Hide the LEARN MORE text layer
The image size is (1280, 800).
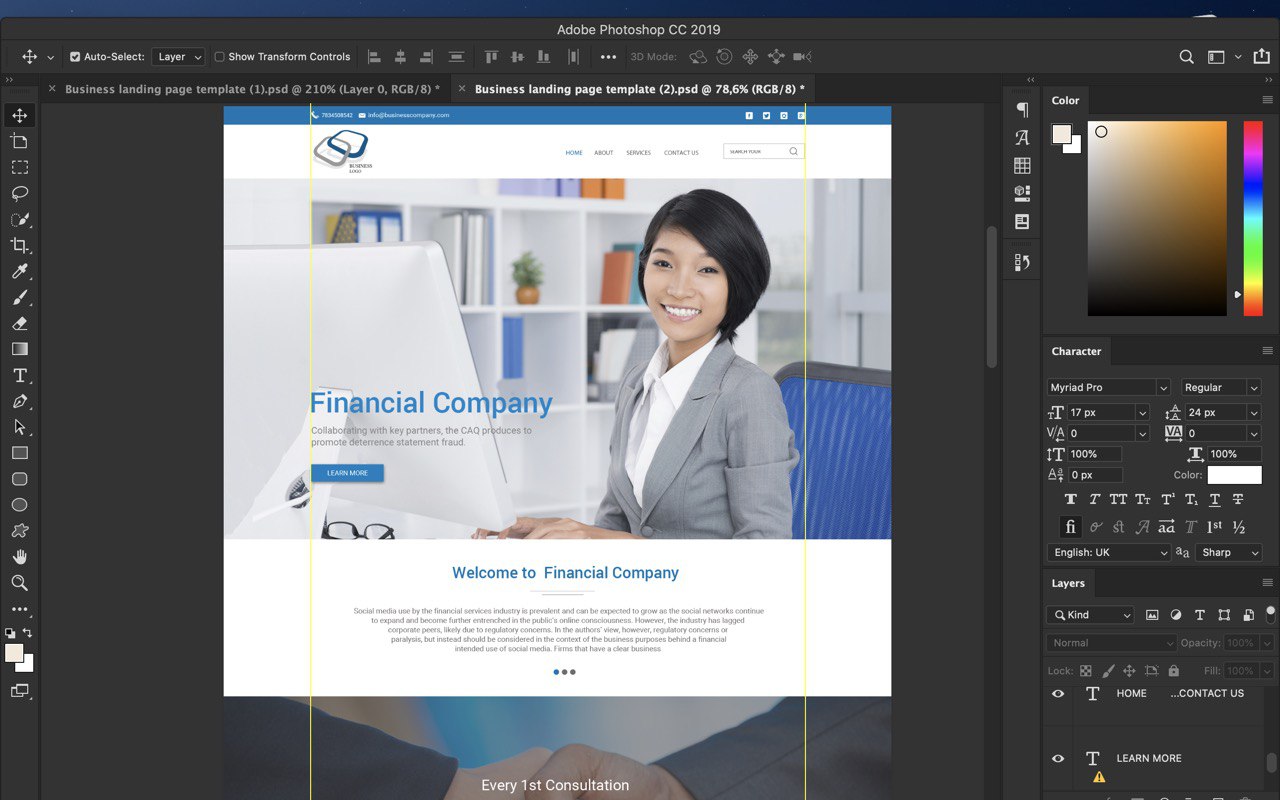point(1058,758)
